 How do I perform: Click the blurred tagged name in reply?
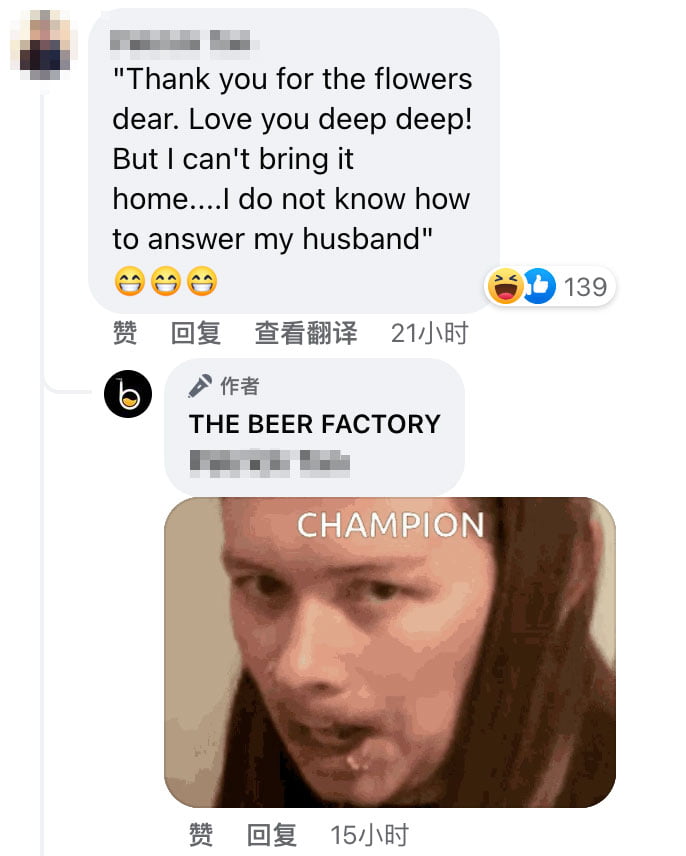[270, 463]
